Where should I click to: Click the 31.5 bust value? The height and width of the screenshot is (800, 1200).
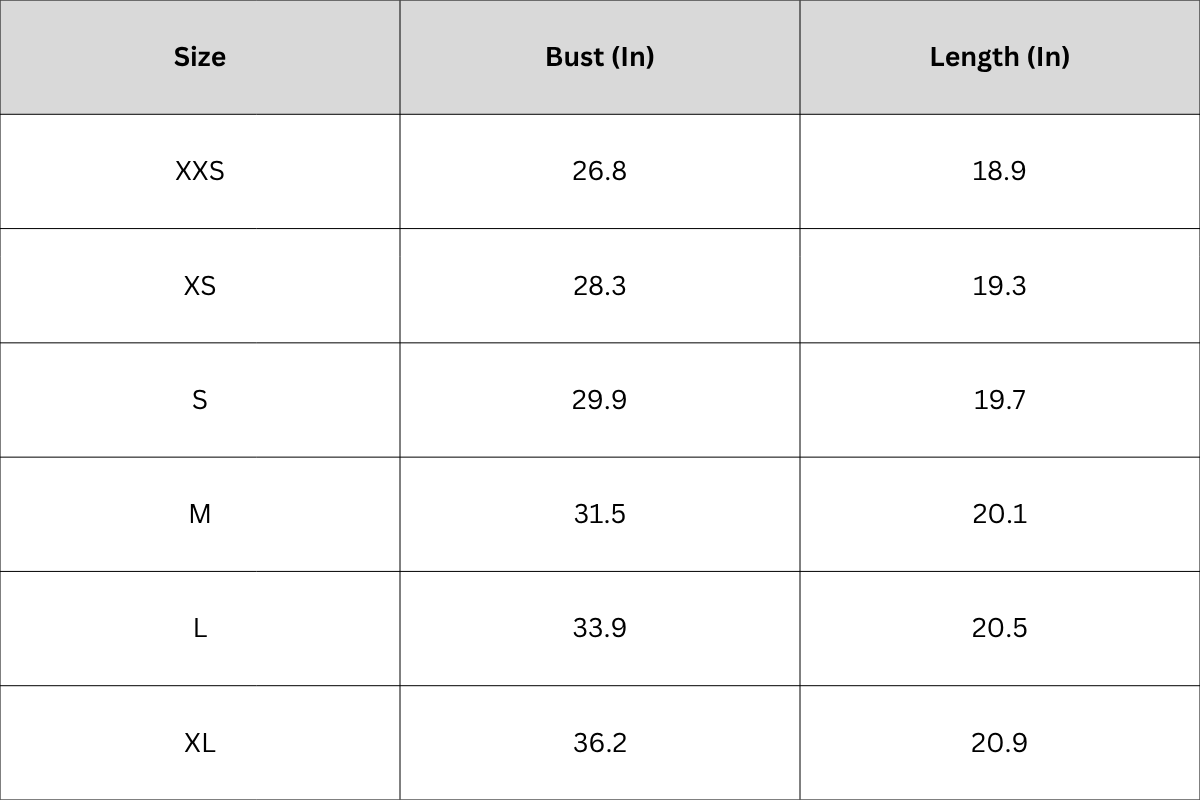pos(600,514)
